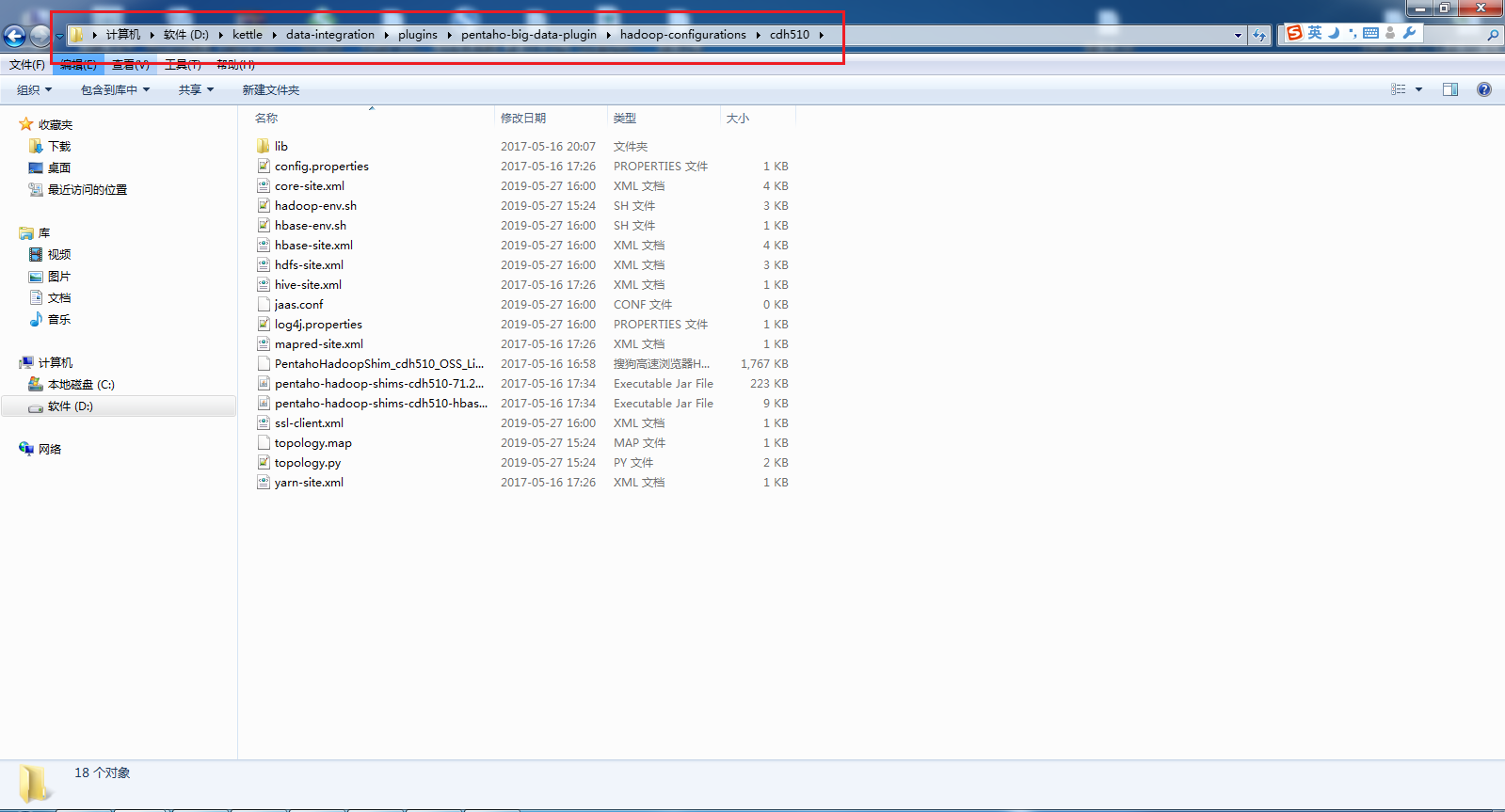The width and height of the screenshot is (1505, 812).
Task: Expand the arrow after cdh510 in breadcrumb
Action: tap(822, 35)
